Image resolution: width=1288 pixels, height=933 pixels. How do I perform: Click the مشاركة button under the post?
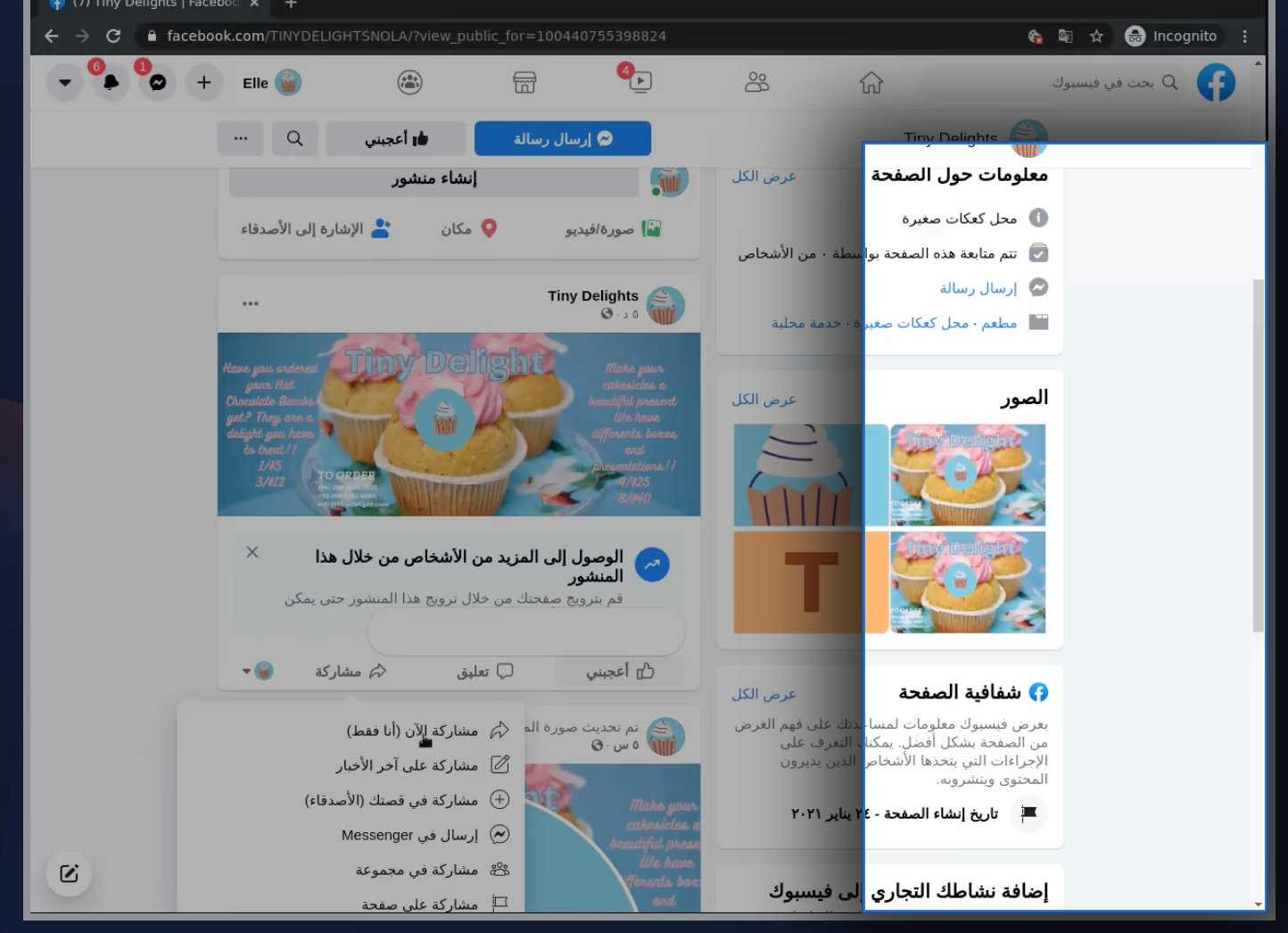[x=351, y=671]
